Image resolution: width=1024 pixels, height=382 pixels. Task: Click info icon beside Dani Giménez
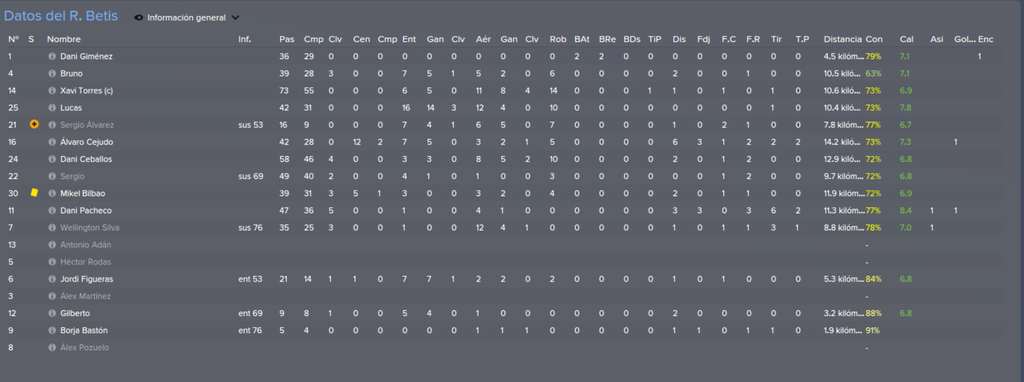click(x=53, y=57)
